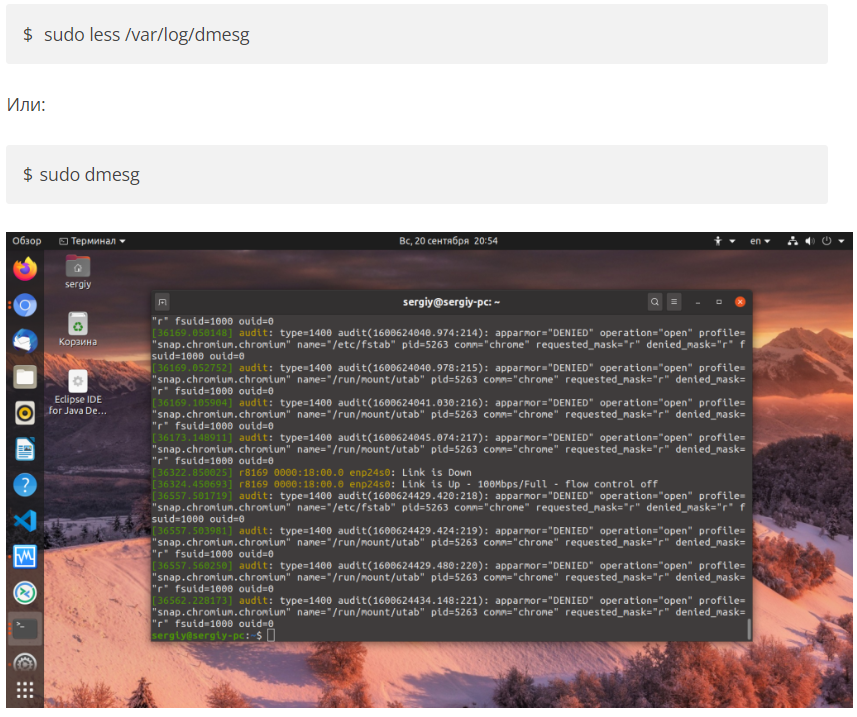Click the new tab button in terminal header
This screenshot has width=857, height=717.
pos(162,302)
